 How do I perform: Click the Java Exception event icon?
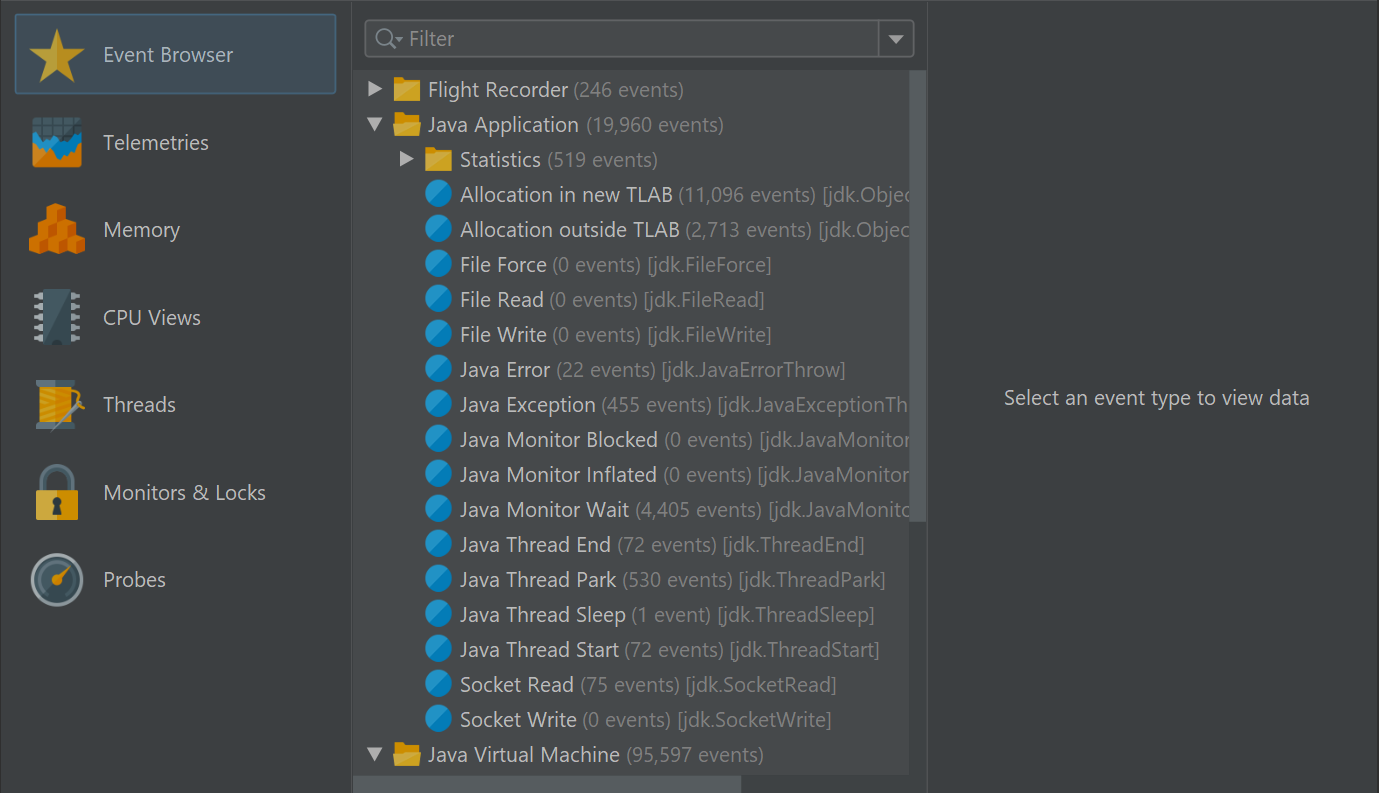(439, 404)
